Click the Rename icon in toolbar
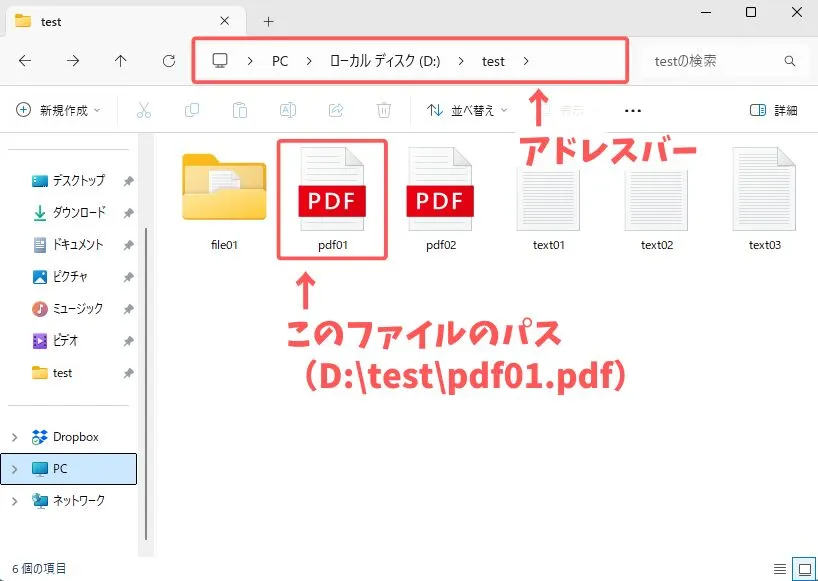This screenshot has width=818, height=581. (x=288, y=110)
